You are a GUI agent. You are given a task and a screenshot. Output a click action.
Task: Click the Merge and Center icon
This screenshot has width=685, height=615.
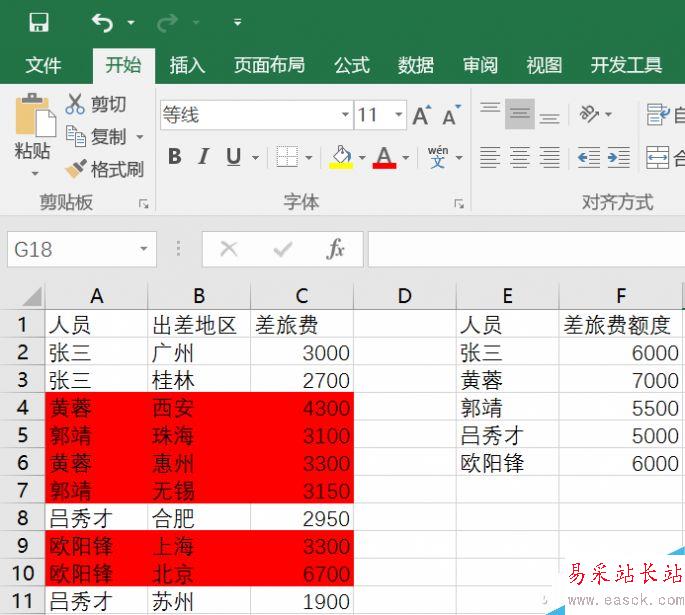pyautogui.click(x=657, y=157)
